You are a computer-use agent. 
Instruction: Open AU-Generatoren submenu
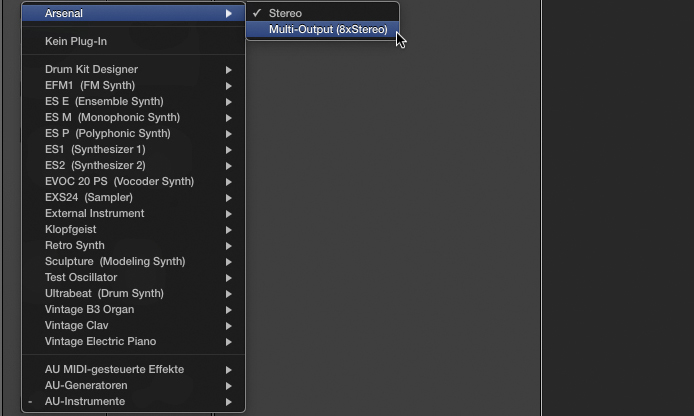point(133,385)
